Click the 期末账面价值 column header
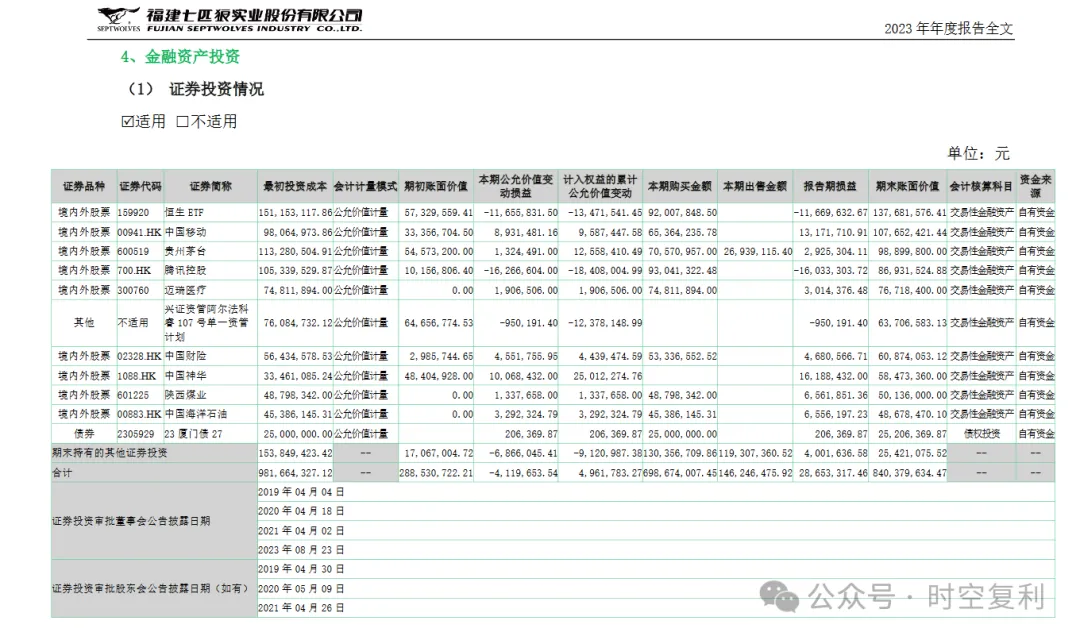 click(907, 186)
